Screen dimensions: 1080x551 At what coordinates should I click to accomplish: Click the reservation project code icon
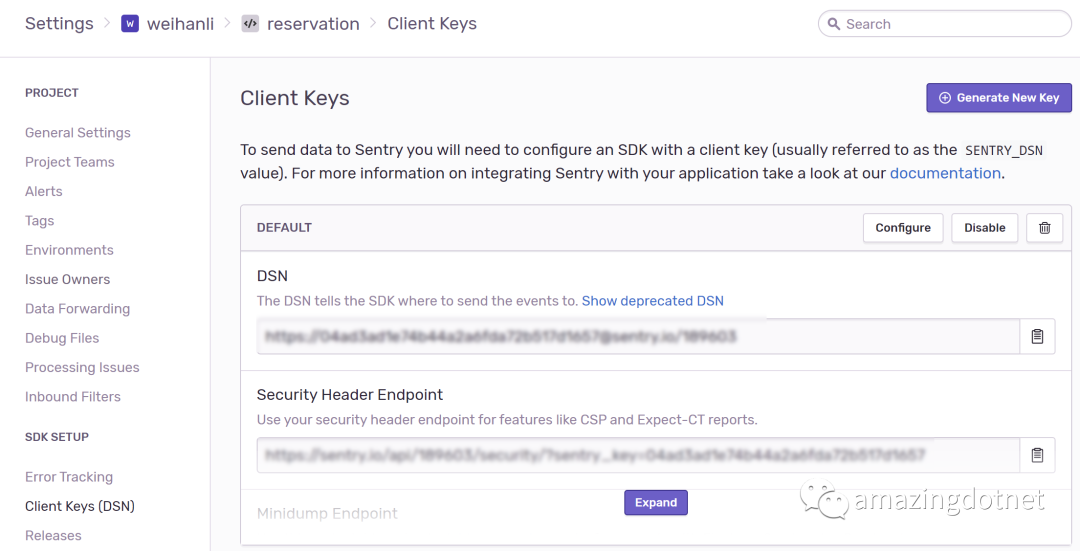[x=250, y=24]
